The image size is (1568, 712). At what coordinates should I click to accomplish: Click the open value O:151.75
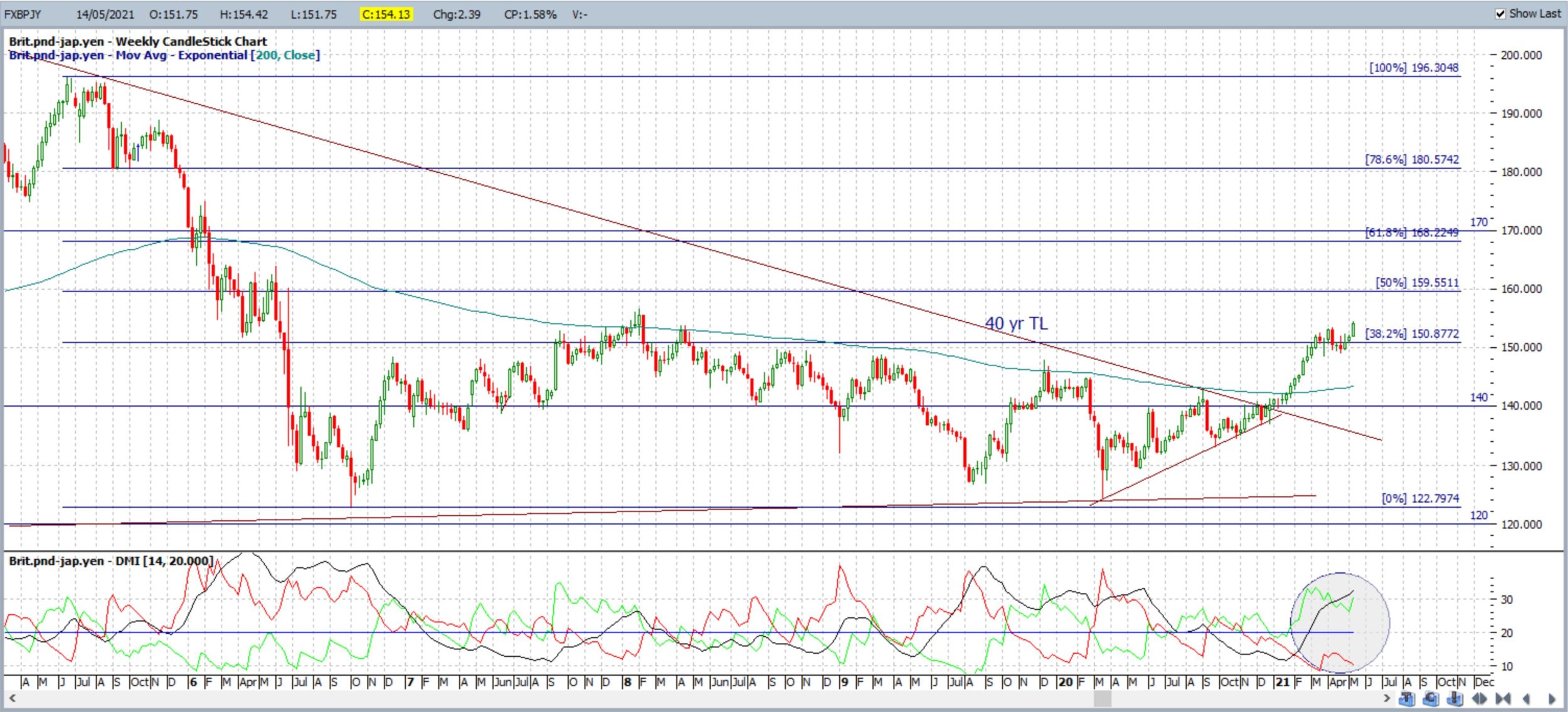coord(174,14)
